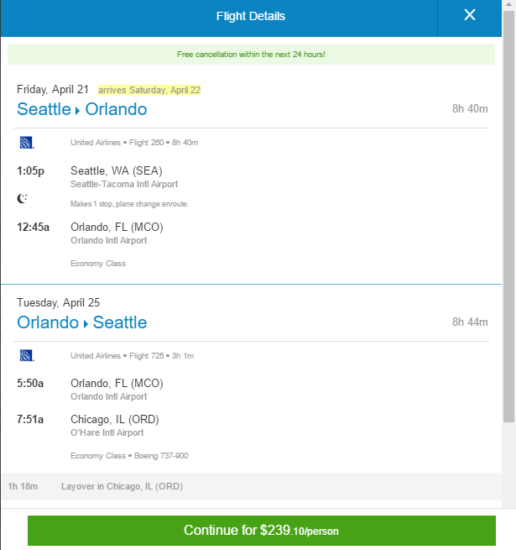This screenshot has width=516, height=550.
Task: Click the vertical scrollbar thumb
Action: click(509, 216)
